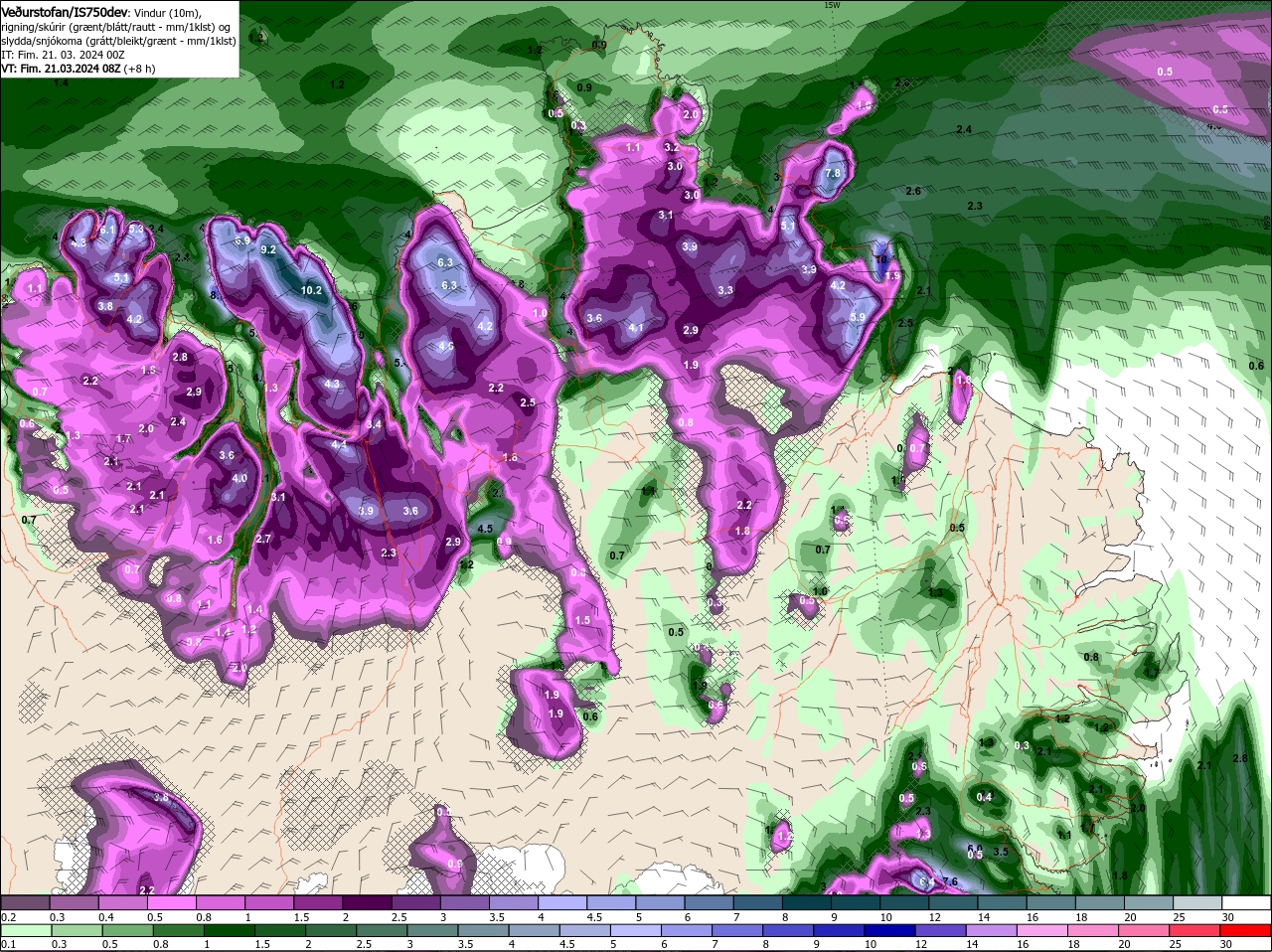Click the 7.8 value in the northeast
The width and height of the screenshot is (1272, 952).
click(x=833, y=173)
